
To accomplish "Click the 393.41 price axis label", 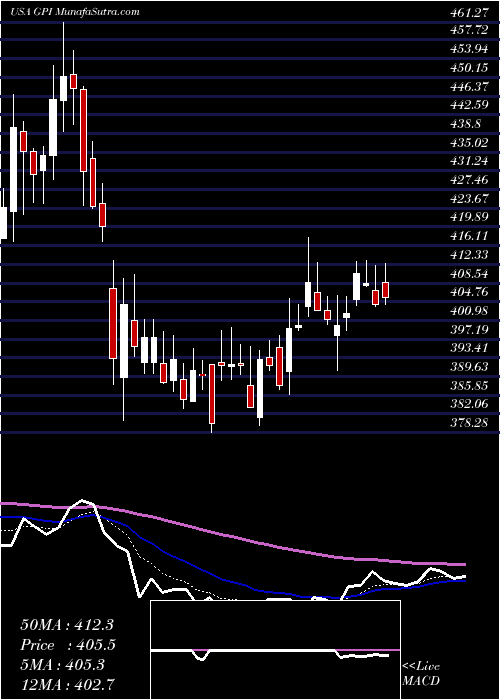I will click(x=467, y=348).
